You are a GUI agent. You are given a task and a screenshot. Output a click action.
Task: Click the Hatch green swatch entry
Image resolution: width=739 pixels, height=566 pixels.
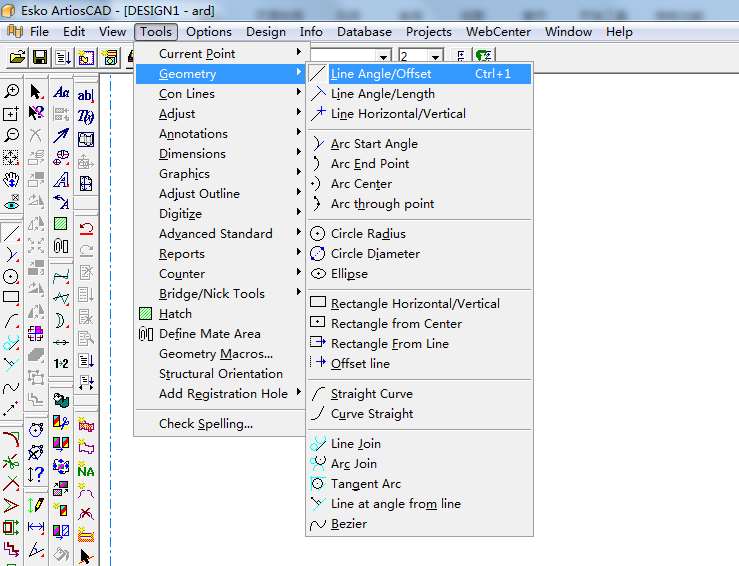point(174,313)
